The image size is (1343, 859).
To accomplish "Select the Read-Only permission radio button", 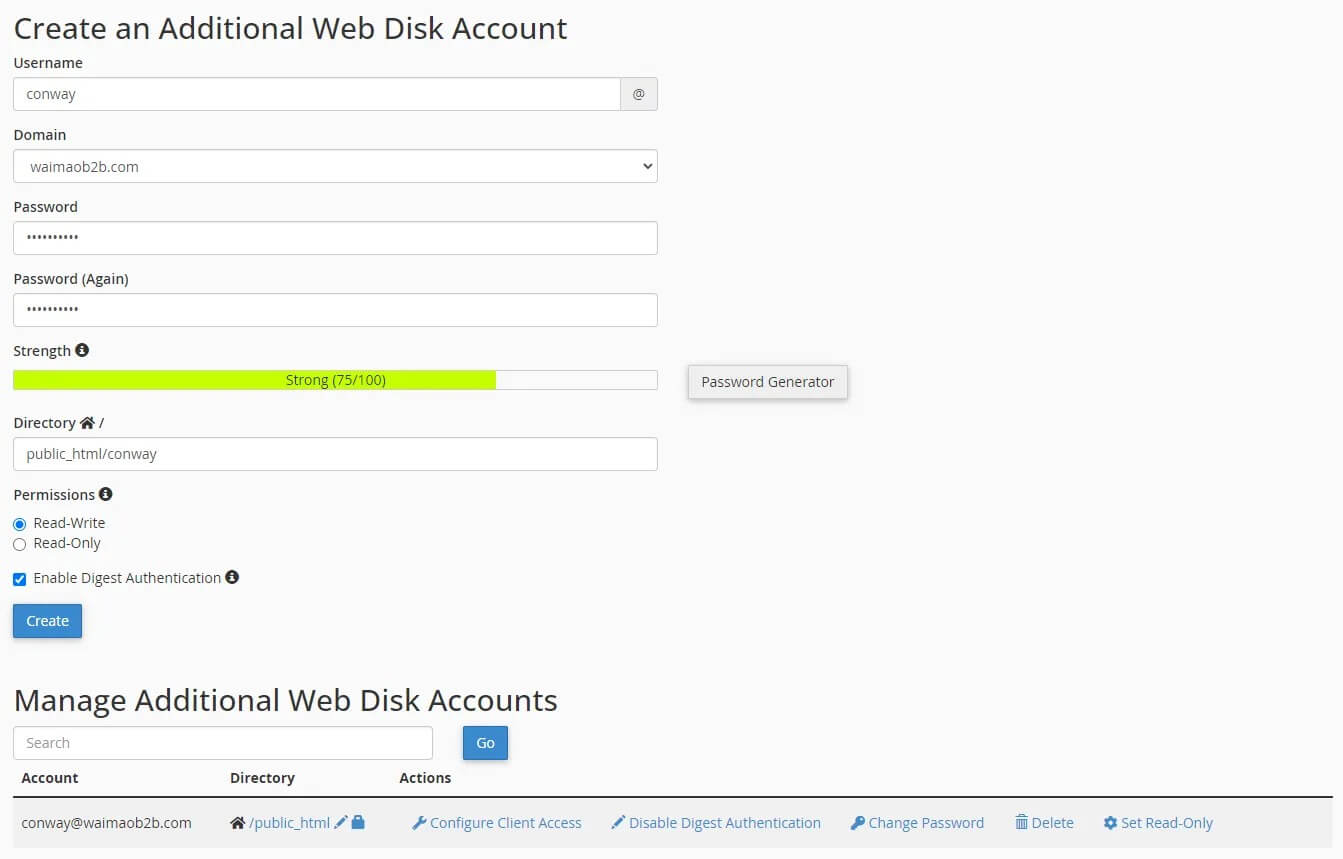I will [19, 543].
